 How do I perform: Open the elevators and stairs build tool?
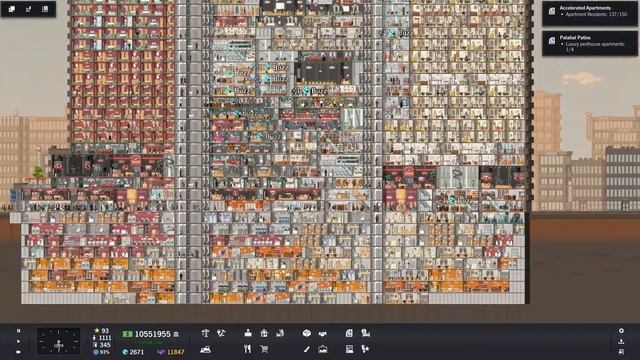coord(221,333)
